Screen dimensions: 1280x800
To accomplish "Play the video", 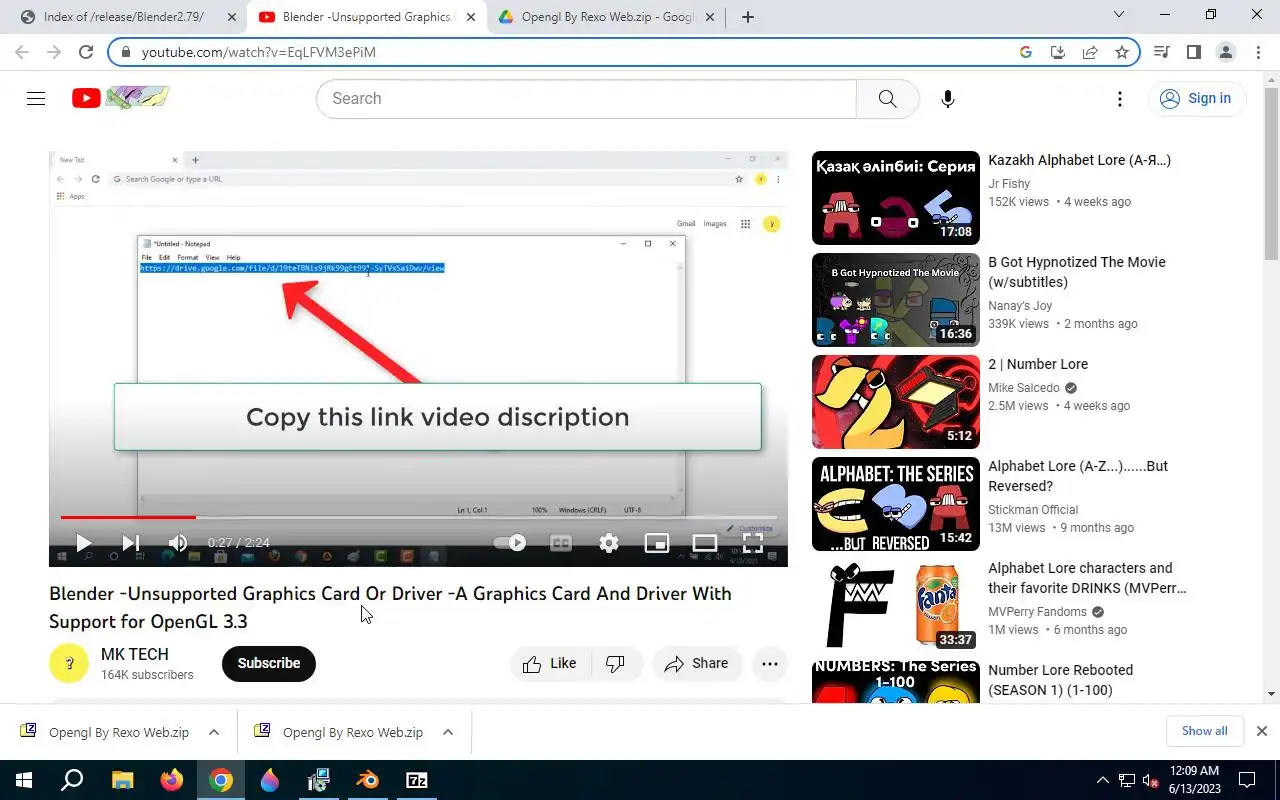I will coord(84,543).
